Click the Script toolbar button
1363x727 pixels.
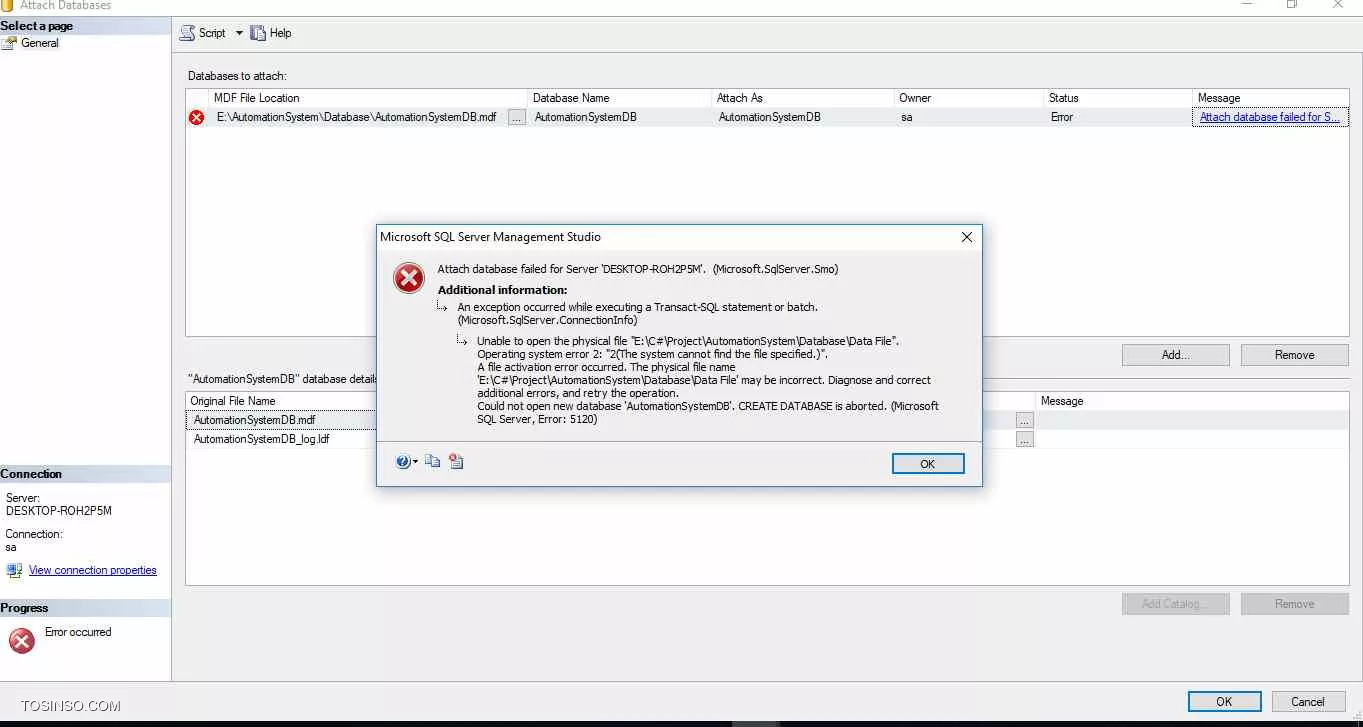tap(203, 33)
